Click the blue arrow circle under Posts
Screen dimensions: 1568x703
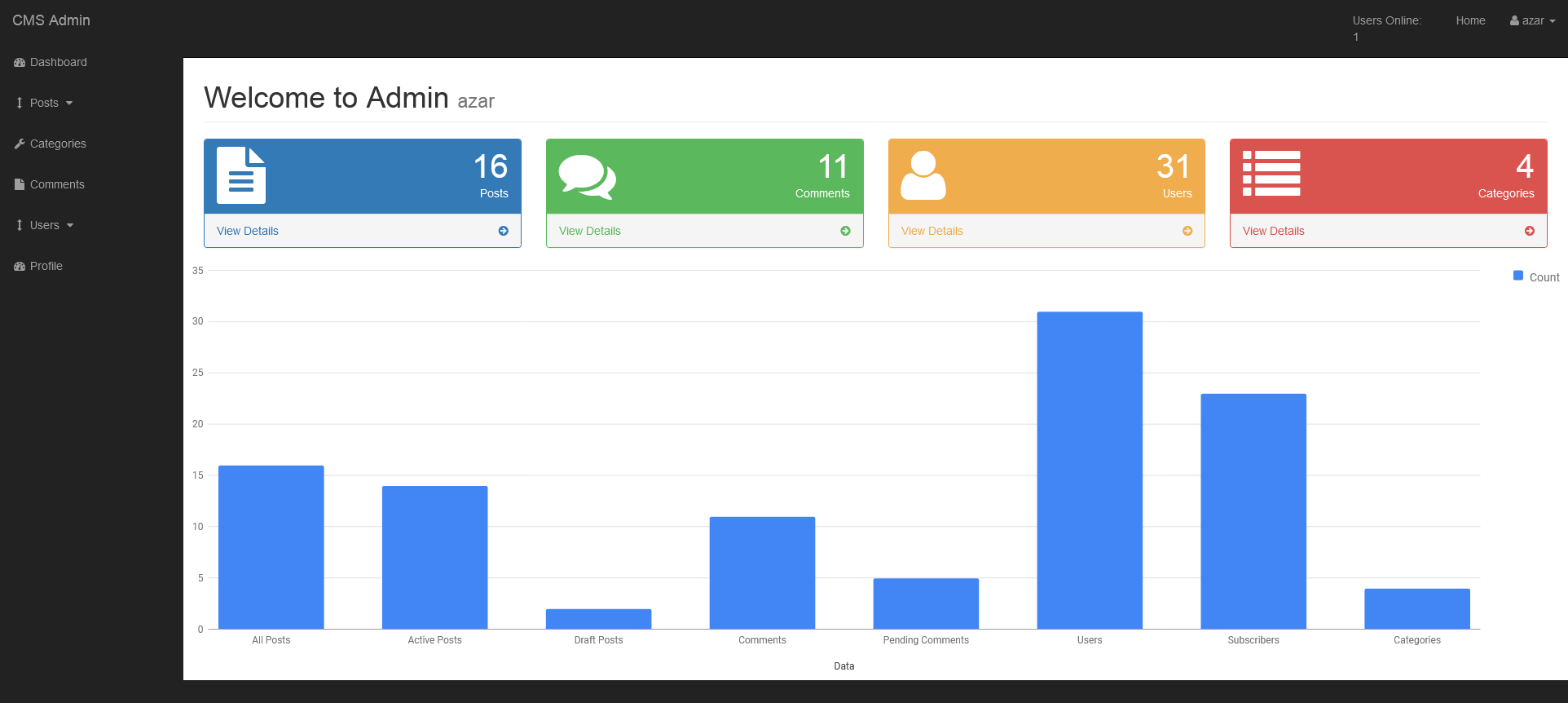pyautogui.click(x=503, y=231)
